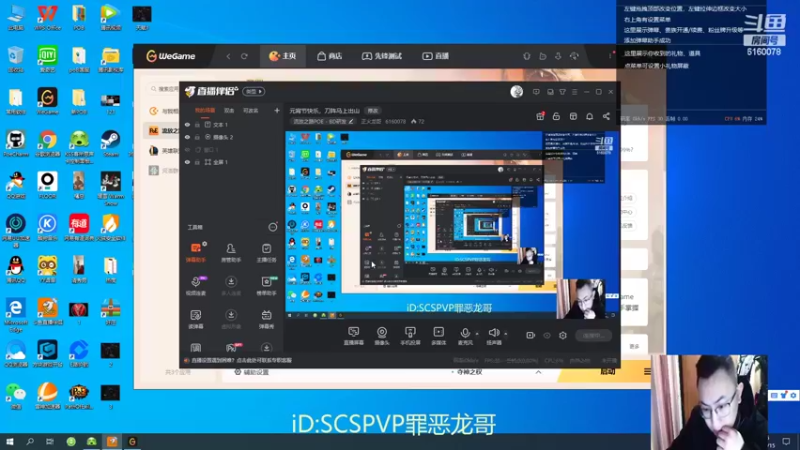The width and height of the screenshot is (800, 450).
Task: Open the Danmaku show tool
Action: click(x=266, y=319)
